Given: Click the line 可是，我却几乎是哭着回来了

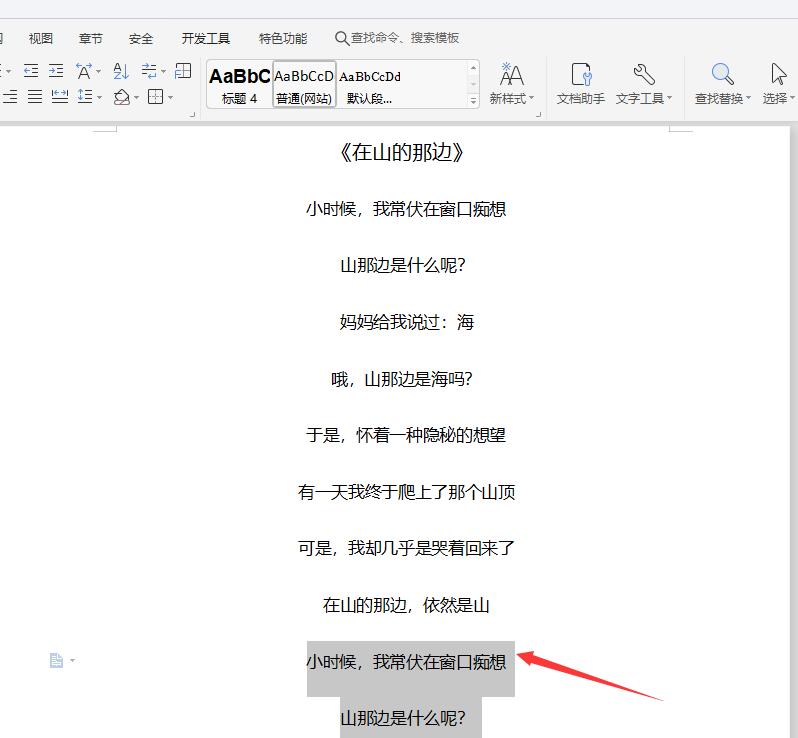Looking at the screenshot, I should click(x=407, y=548).
